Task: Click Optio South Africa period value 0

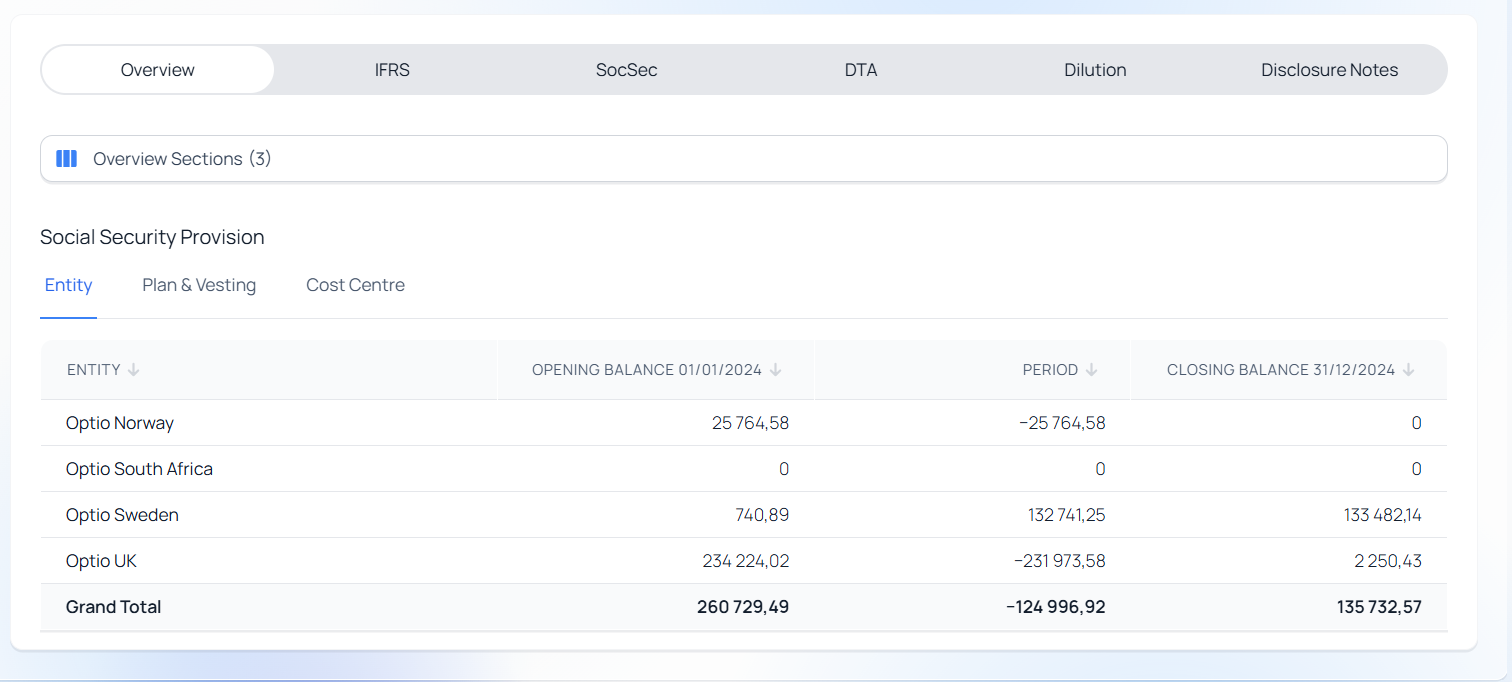Action: 1100,469
